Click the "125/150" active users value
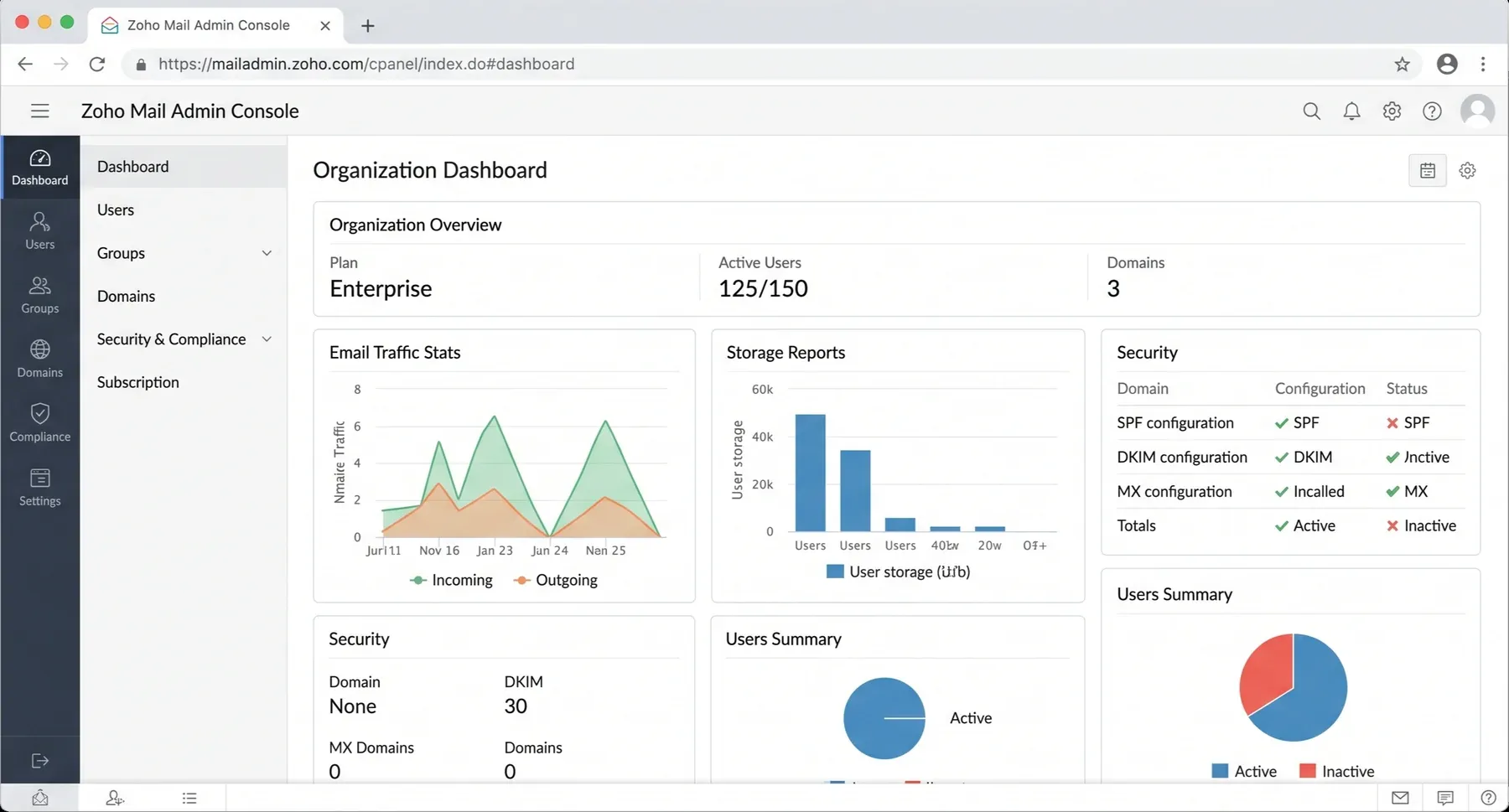The width and height of the screenshot is (1509, 812). 763,288
